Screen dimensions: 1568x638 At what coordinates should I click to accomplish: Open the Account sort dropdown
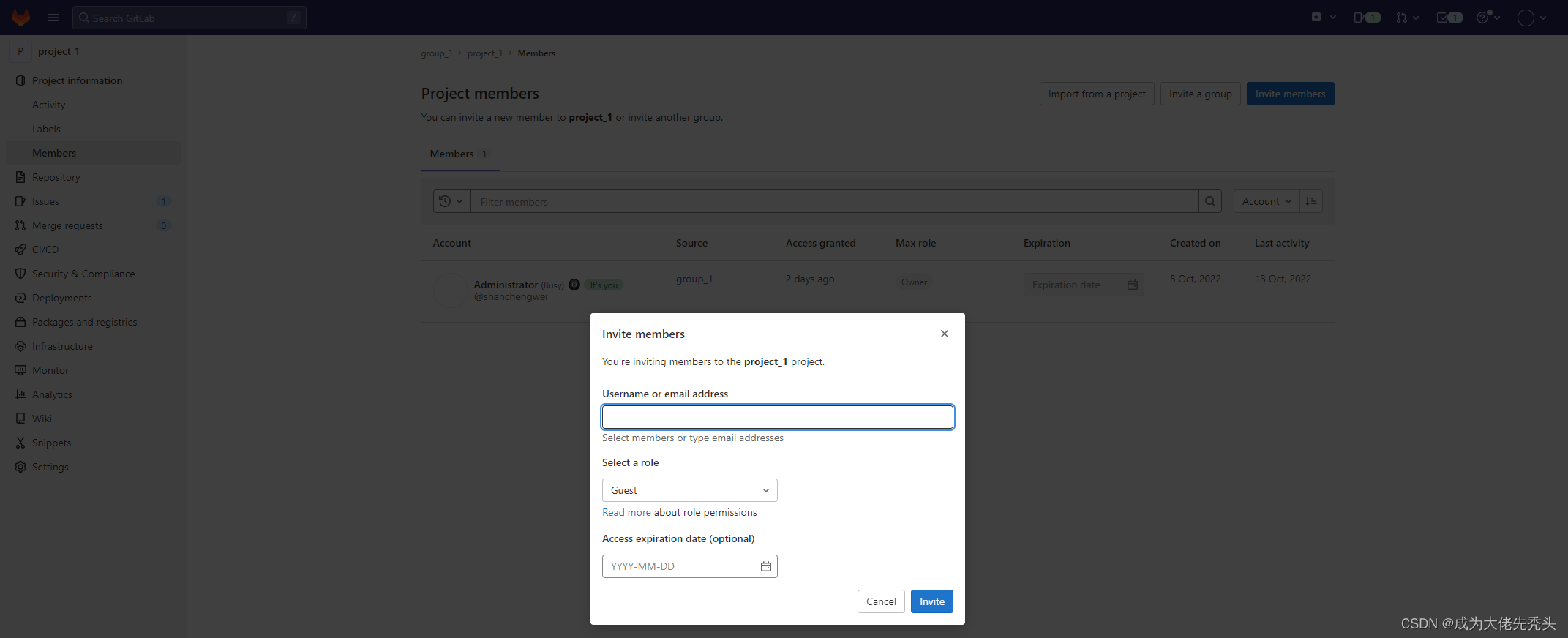pyautogui.click(x=1267, y=201)
